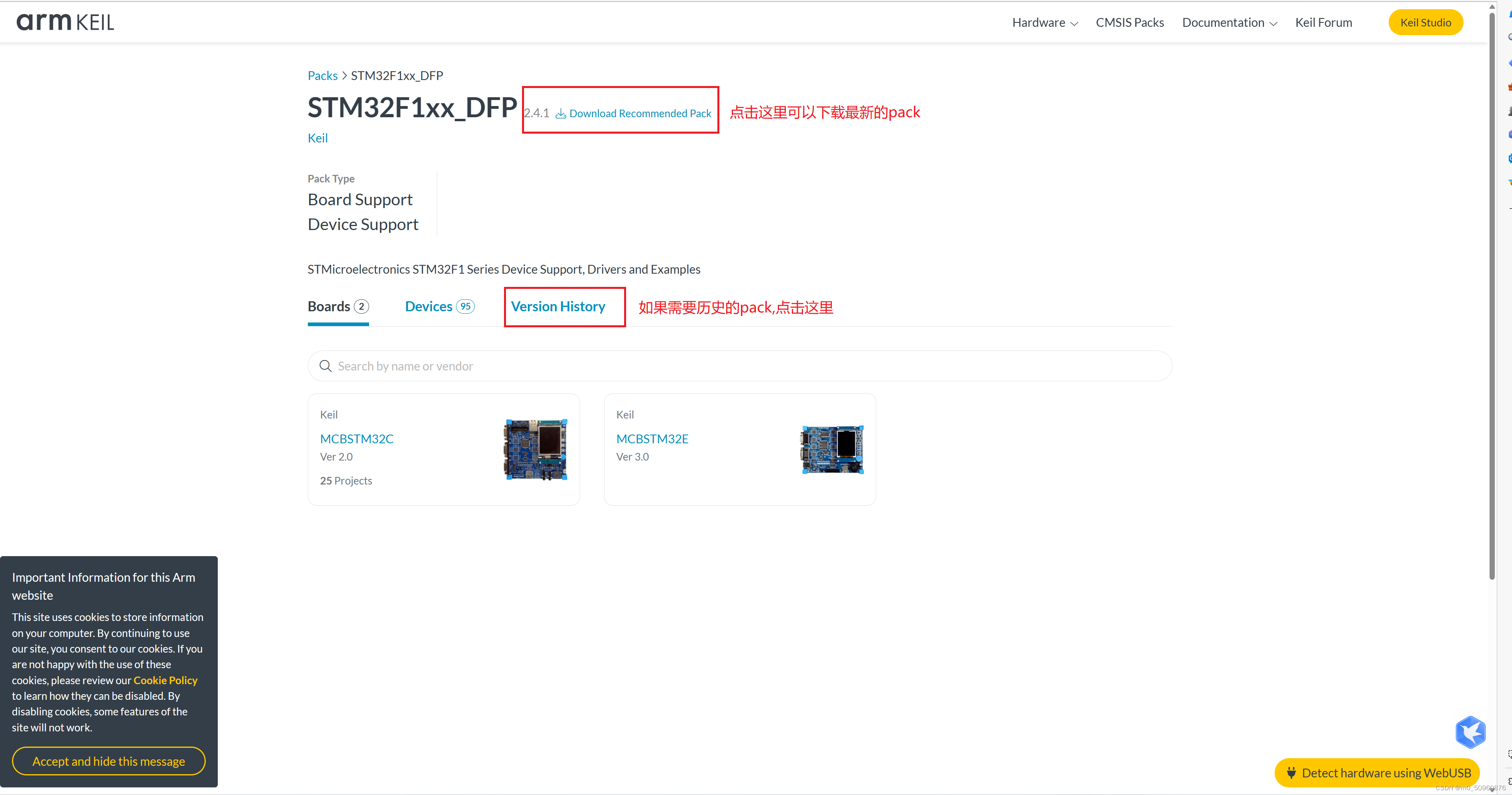
Task: Select the Boards tab
Action: click(338, 306)
